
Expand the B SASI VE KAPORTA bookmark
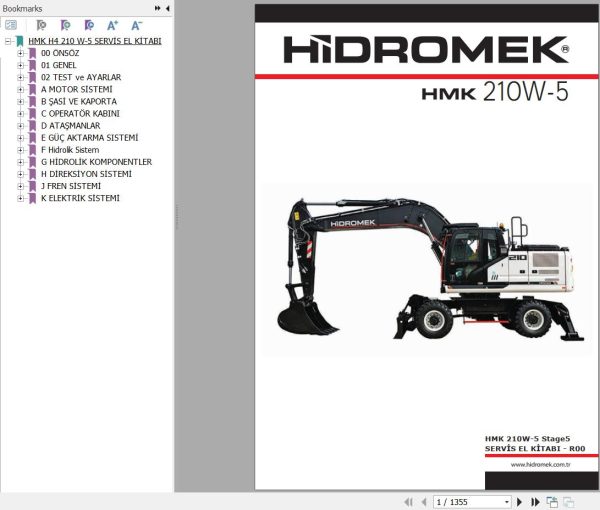[21, 101]
